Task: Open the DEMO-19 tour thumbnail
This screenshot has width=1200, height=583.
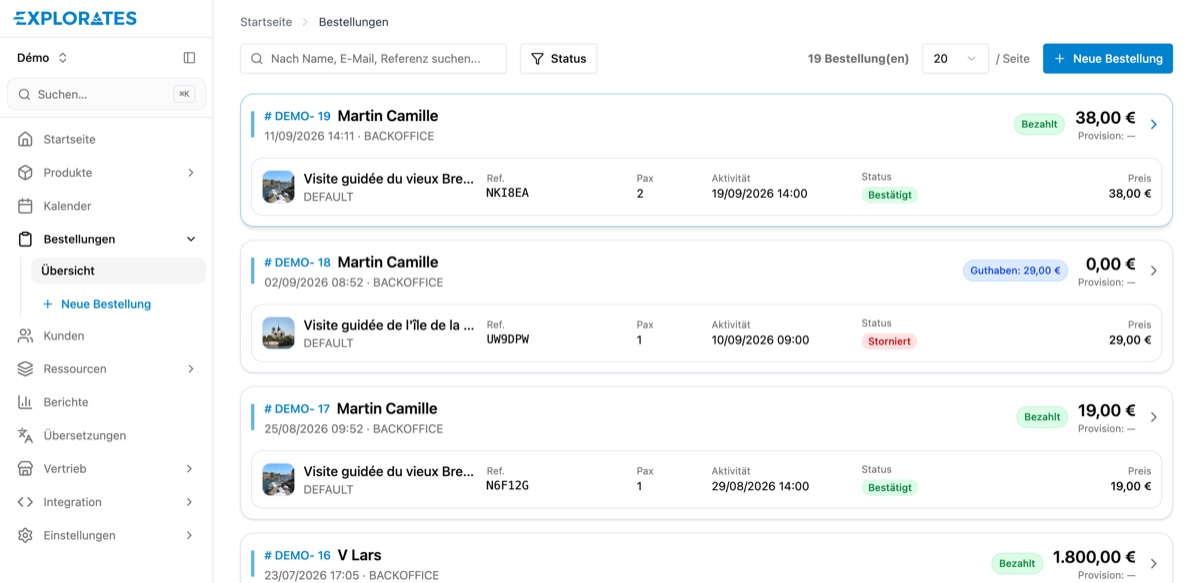Action: click(278, 187)
